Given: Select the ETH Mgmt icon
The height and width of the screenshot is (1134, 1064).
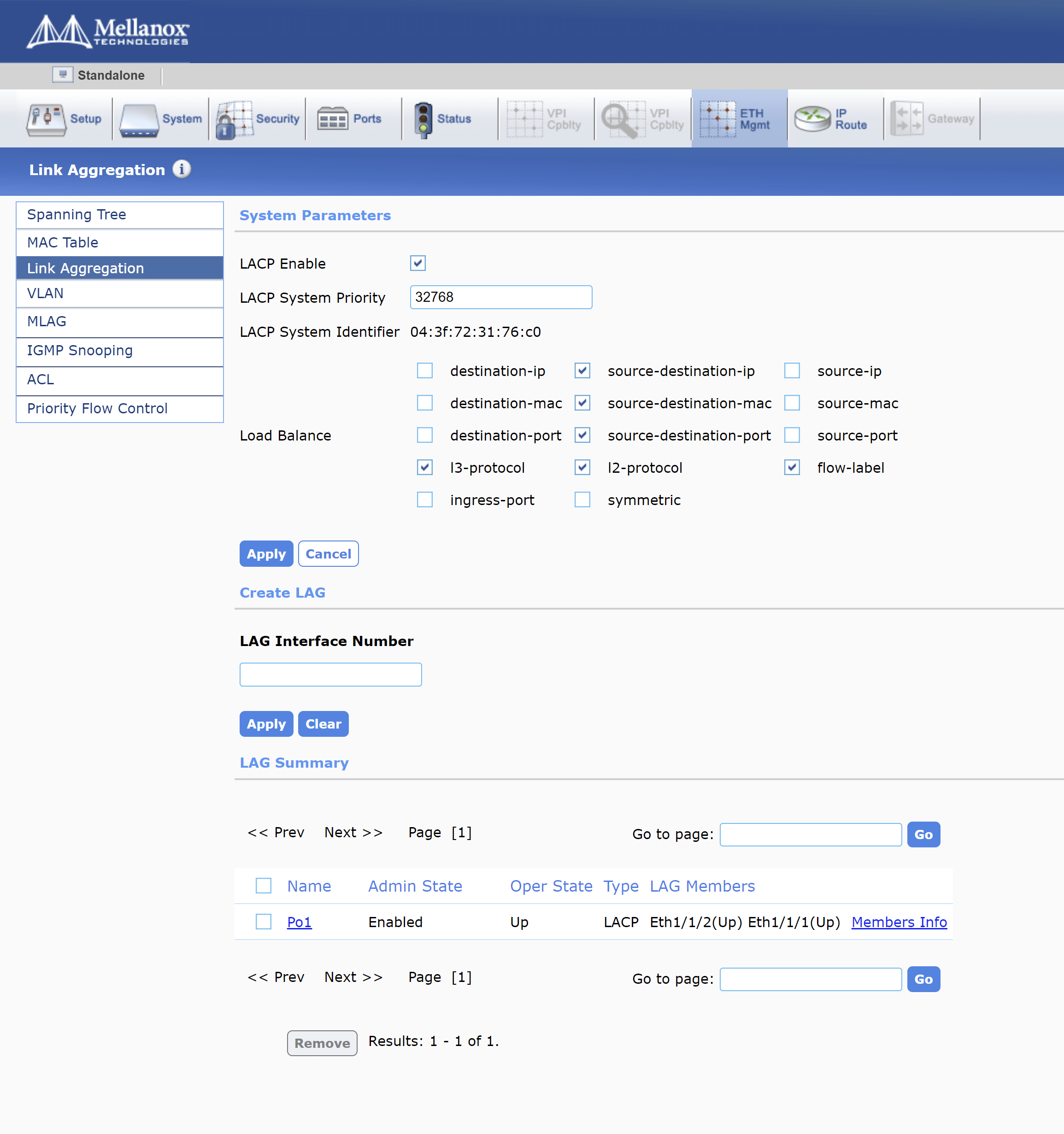Looking at the screenshot, I should point(717,119).
